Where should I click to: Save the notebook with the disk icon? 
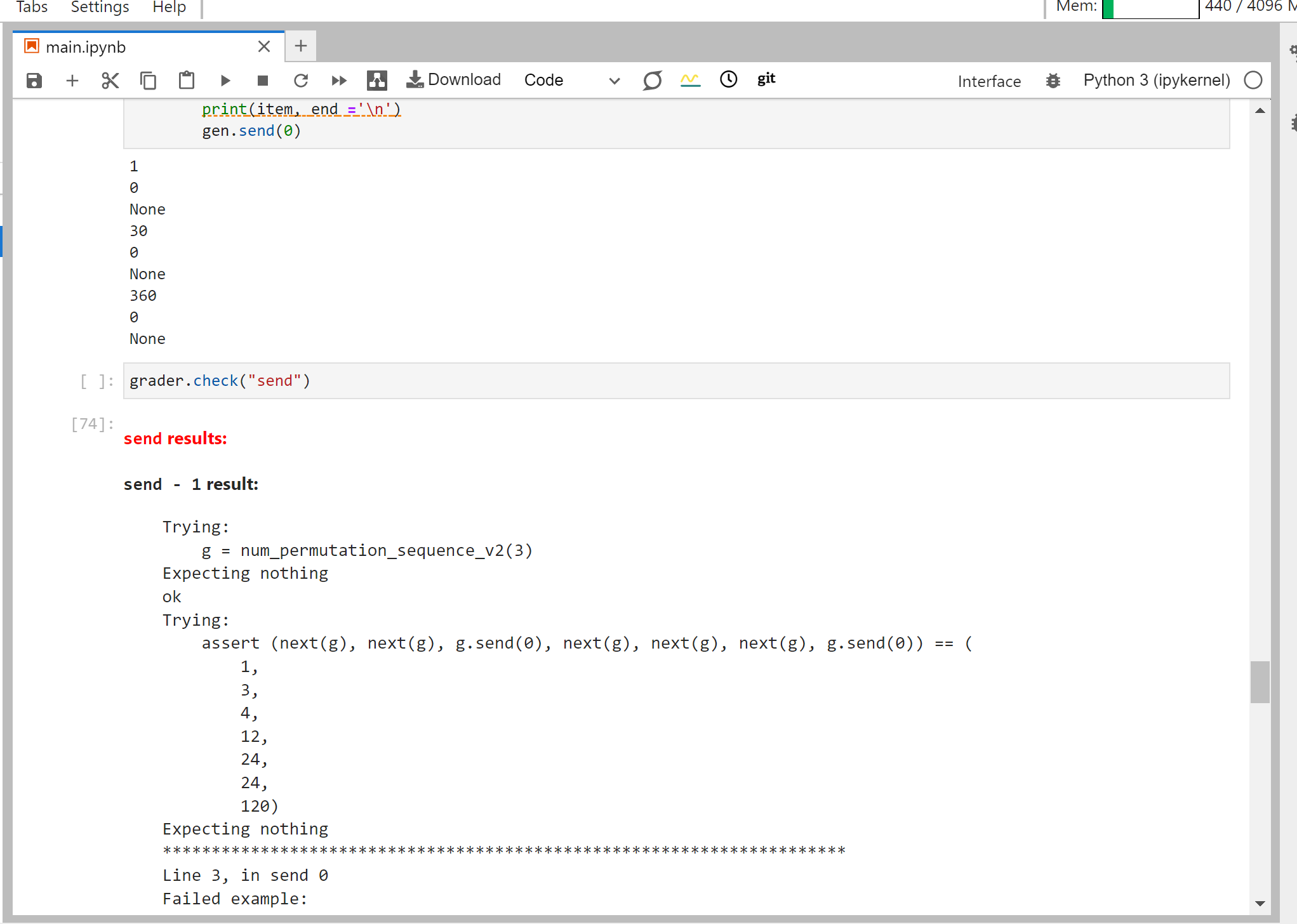34,81
